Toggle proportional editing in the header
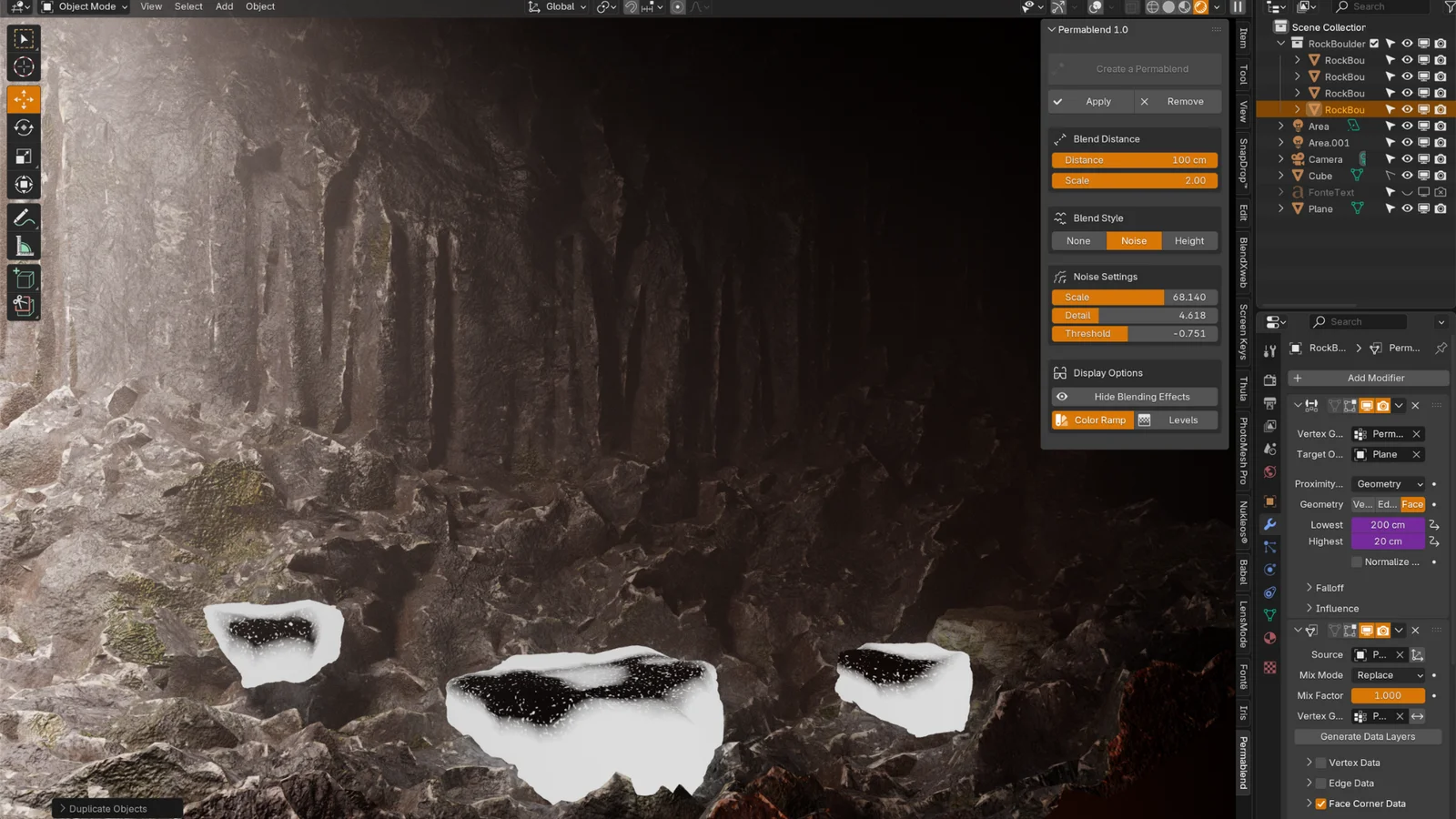The image size is (1456, 819). tap(677, 7)
